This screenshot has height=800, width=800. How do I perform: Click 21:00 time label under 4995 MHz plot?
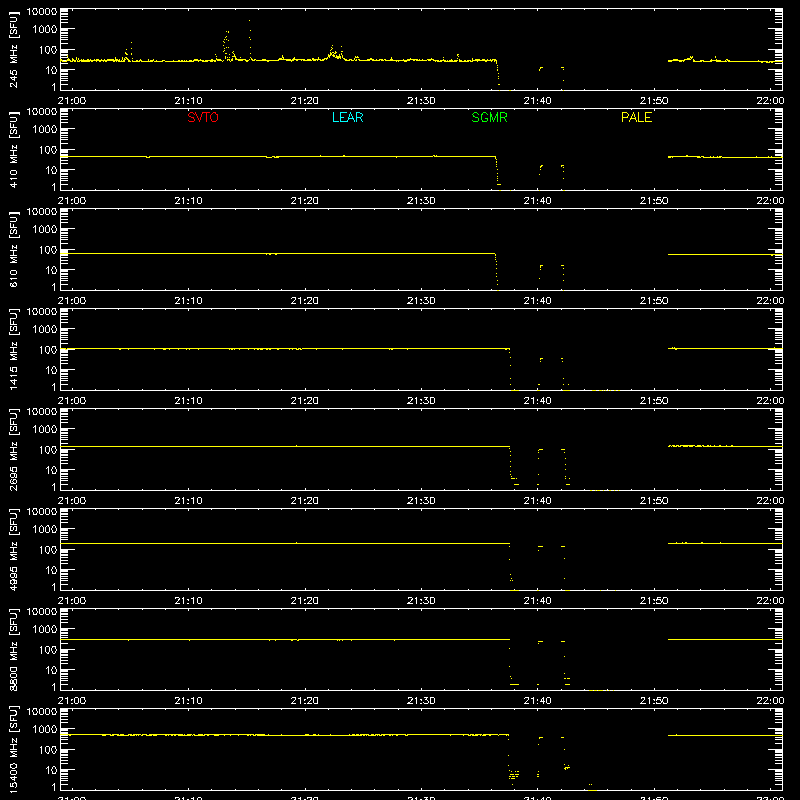[x=72, y=601]
